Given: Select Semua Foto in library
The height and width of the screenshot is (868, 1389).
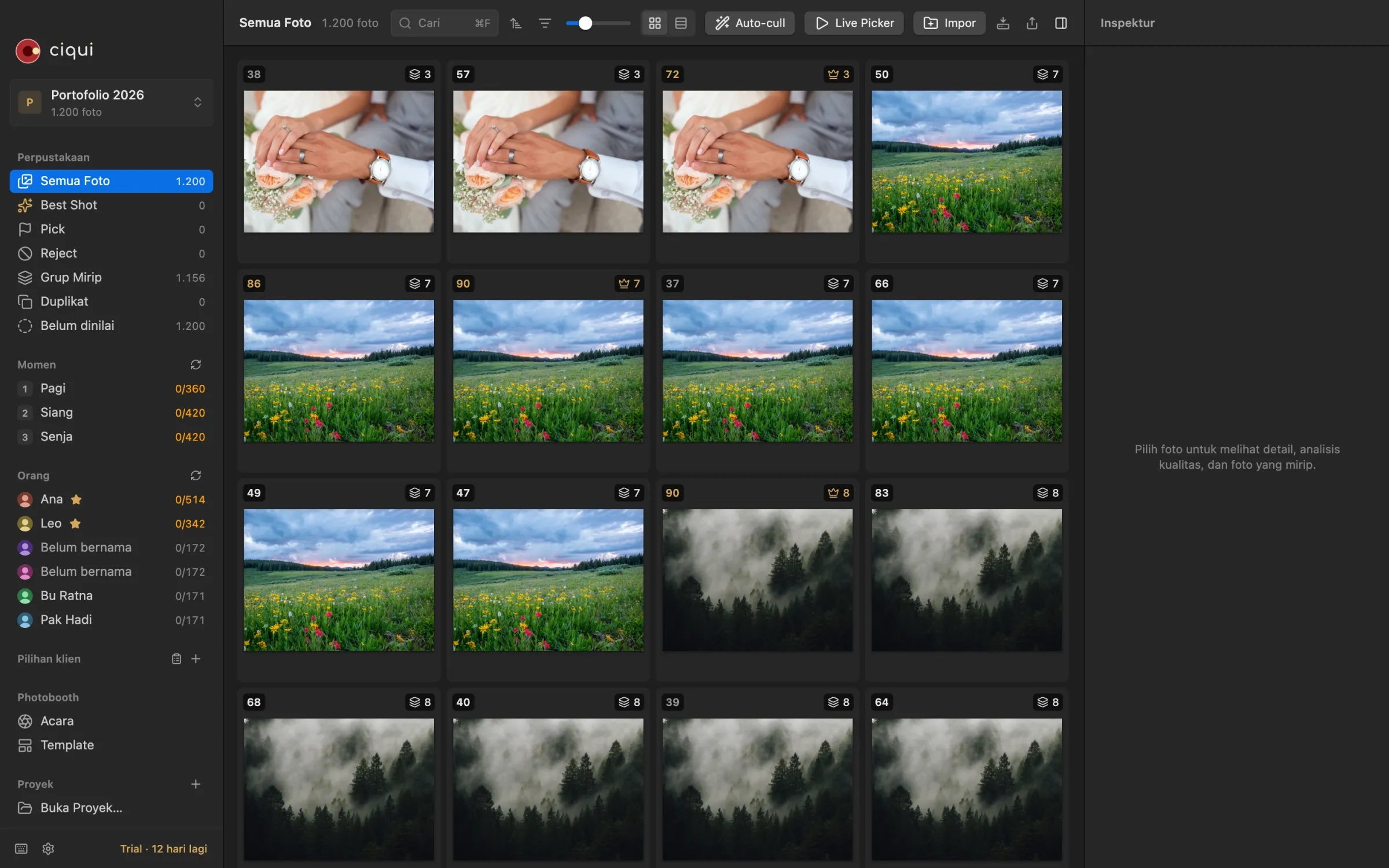Looking at the screenshot, I should 111,181.
